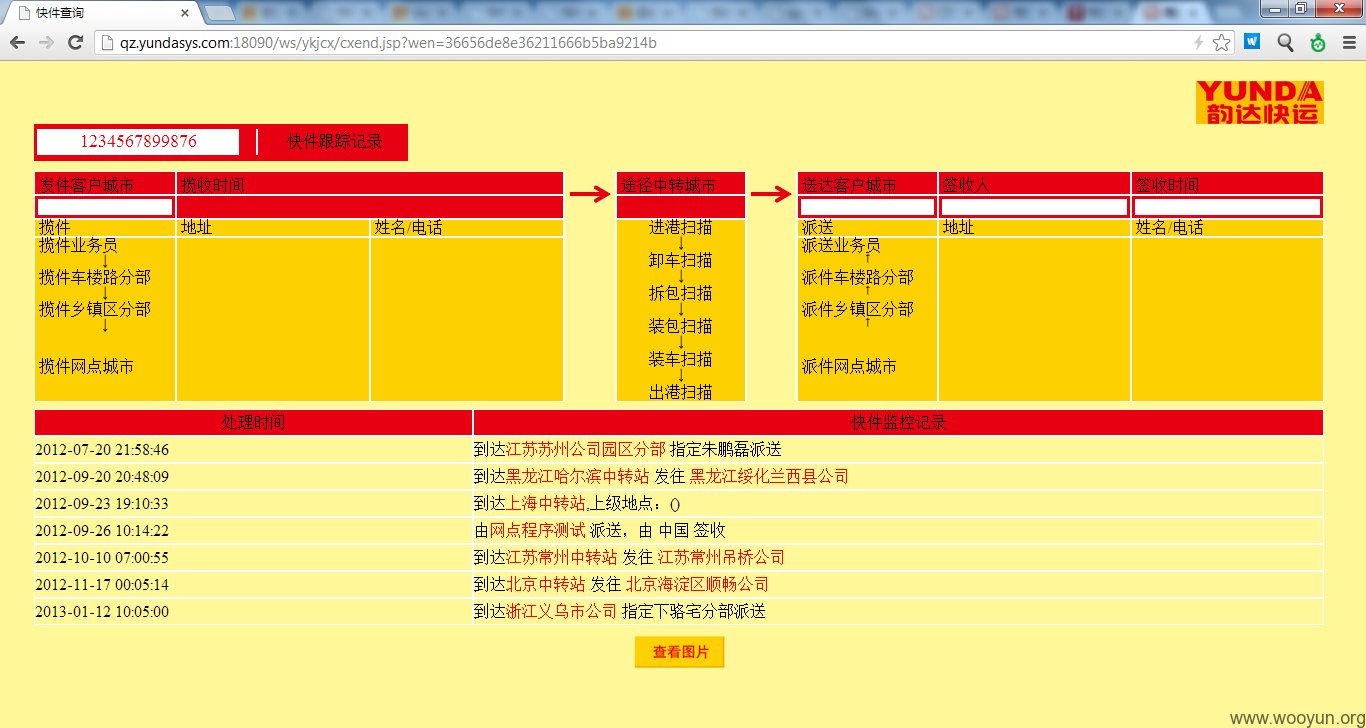Click the 签收时间 header
This screenshot has height=728, width=1366.
[x=1227, y=184]
